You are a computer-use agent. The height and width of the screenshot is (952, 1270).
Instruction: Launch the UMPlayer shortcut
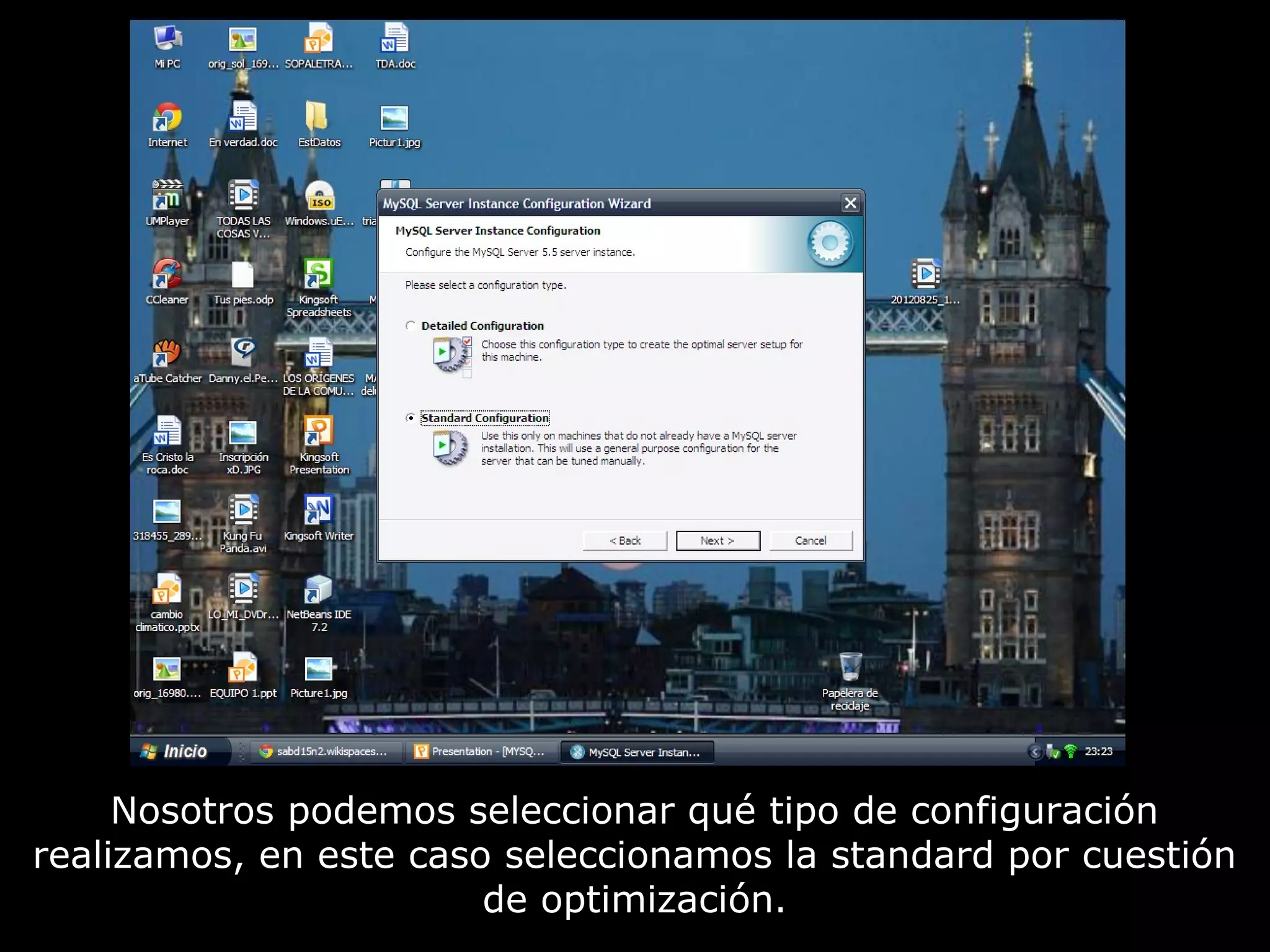click(167, 196)
